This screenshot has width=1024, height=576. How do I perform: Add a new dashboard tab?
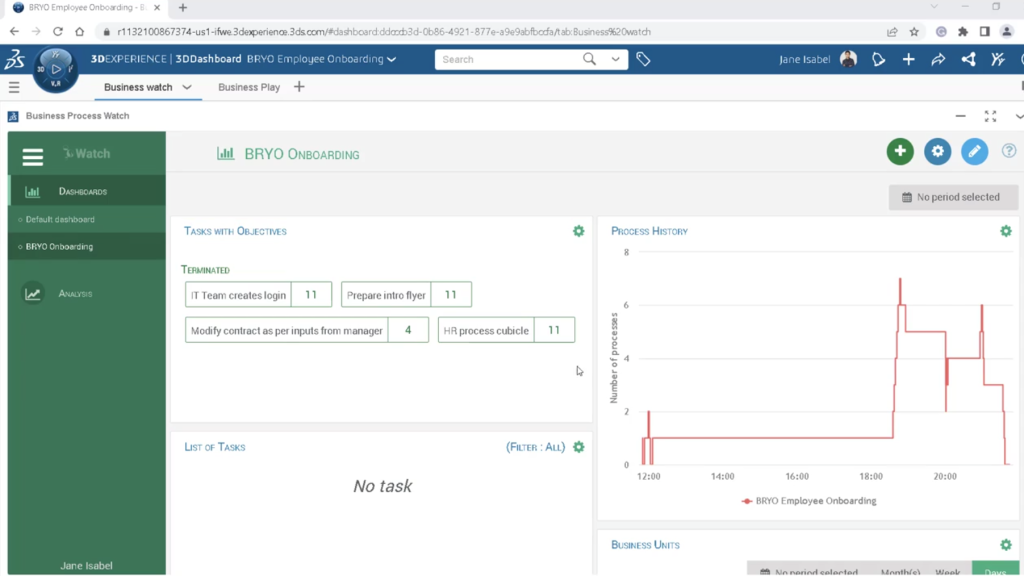pyautogui.click(x=299, y=87)
